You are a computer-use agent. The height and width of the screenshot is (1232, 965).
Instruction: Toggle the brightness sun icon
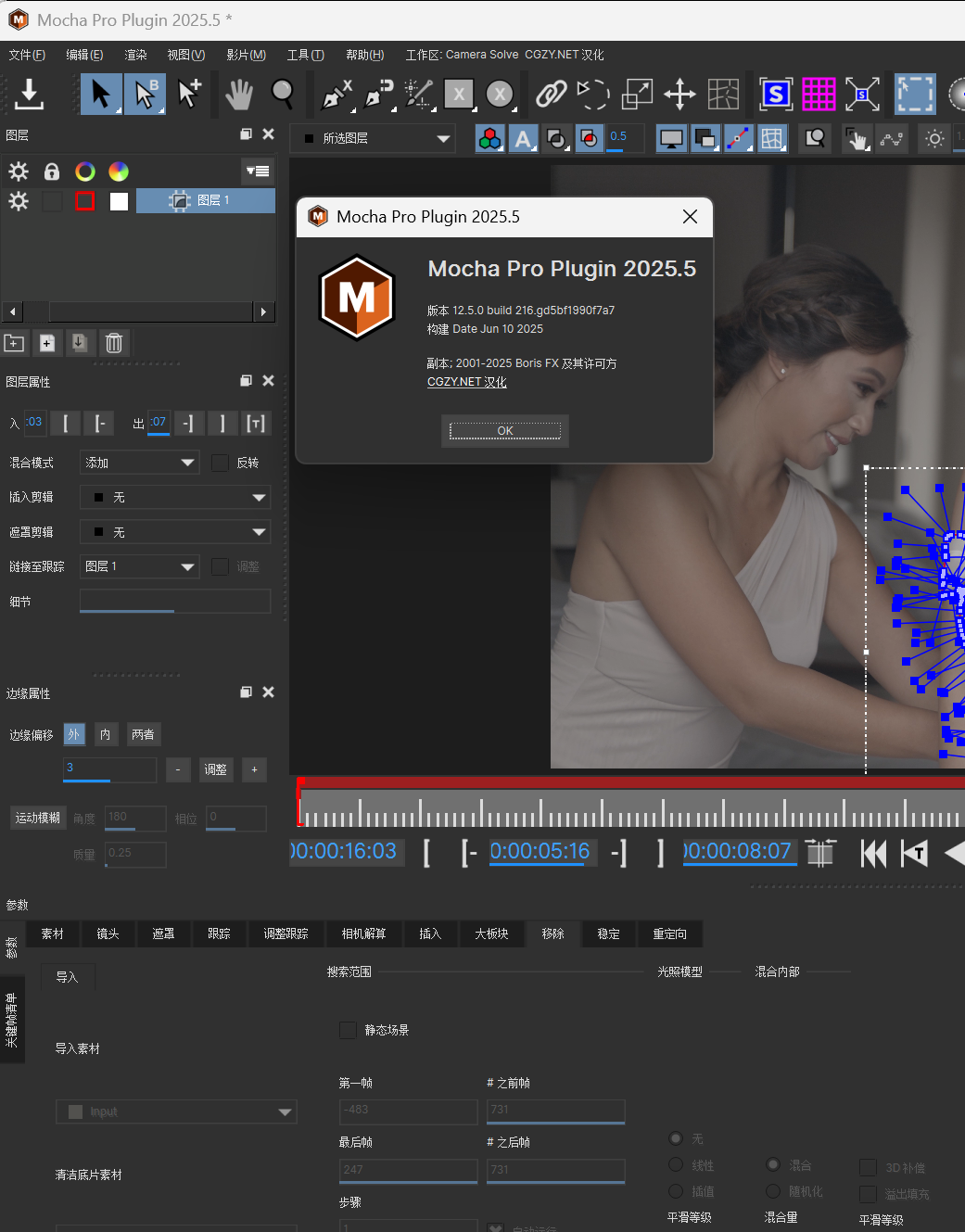point(934,139)
